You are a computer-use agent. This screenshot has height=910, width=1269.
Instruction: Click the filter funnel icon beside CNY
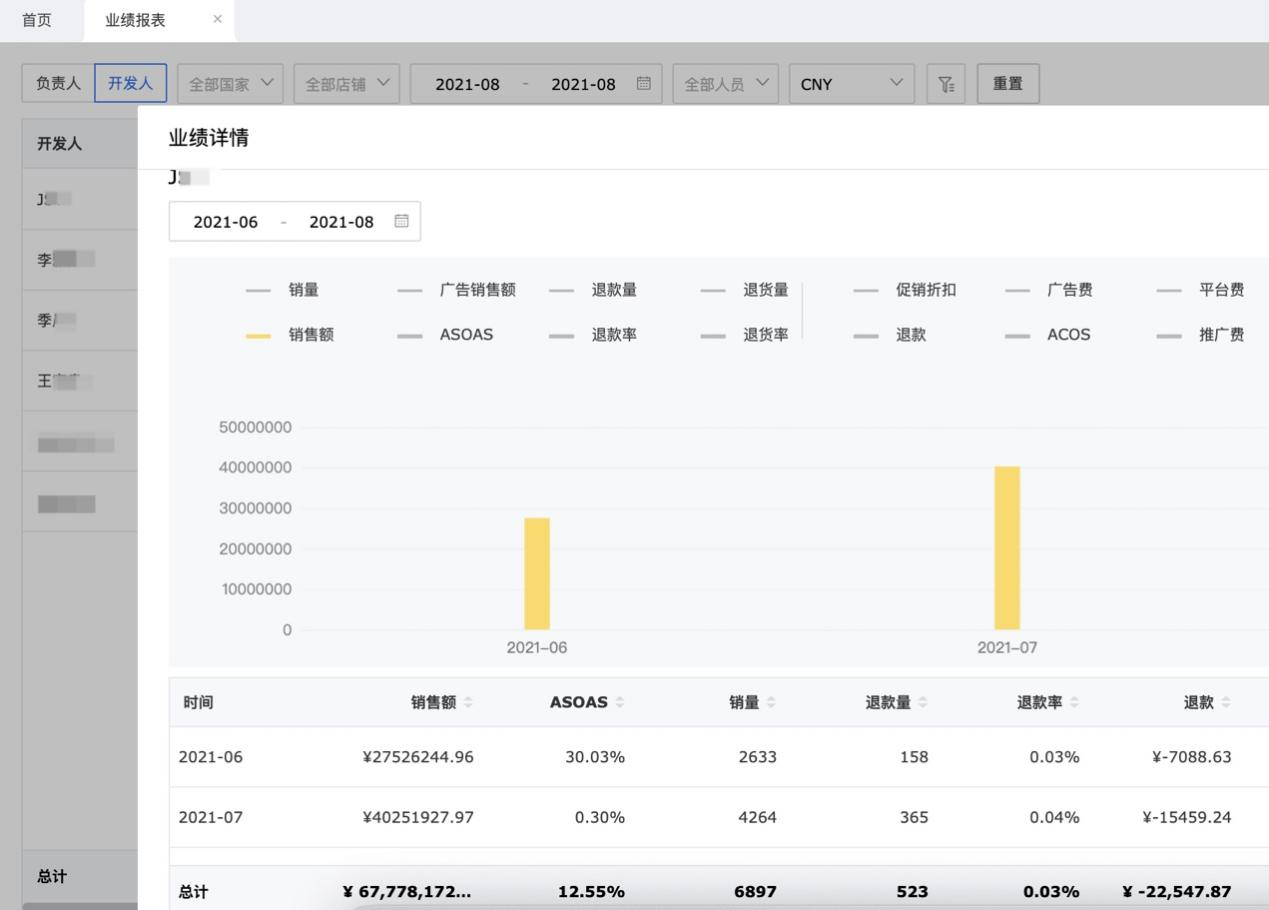click(945, 84)
